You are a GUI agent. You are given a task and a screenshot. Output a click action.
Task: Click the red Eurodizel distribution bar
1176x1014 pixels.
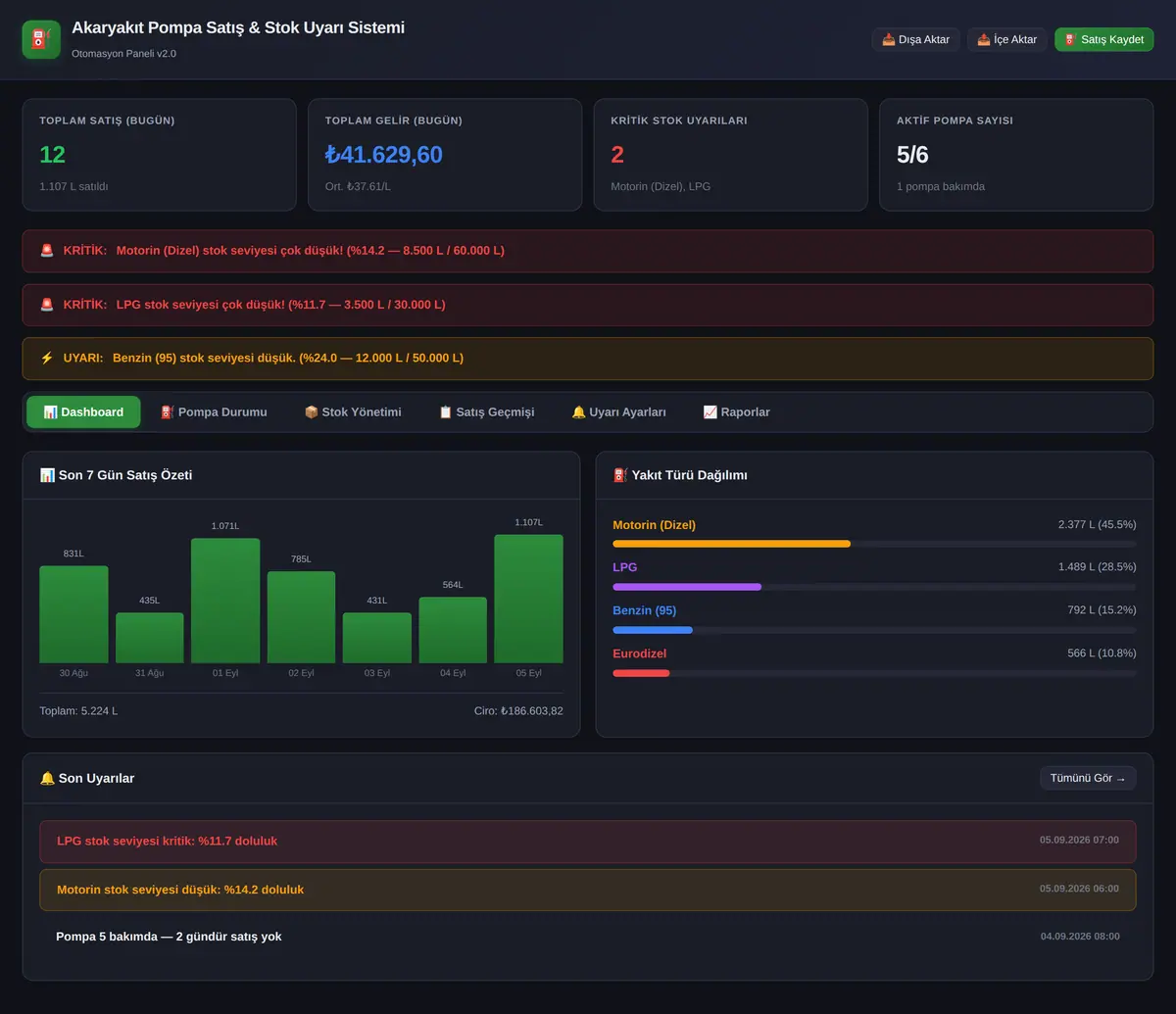641,673
